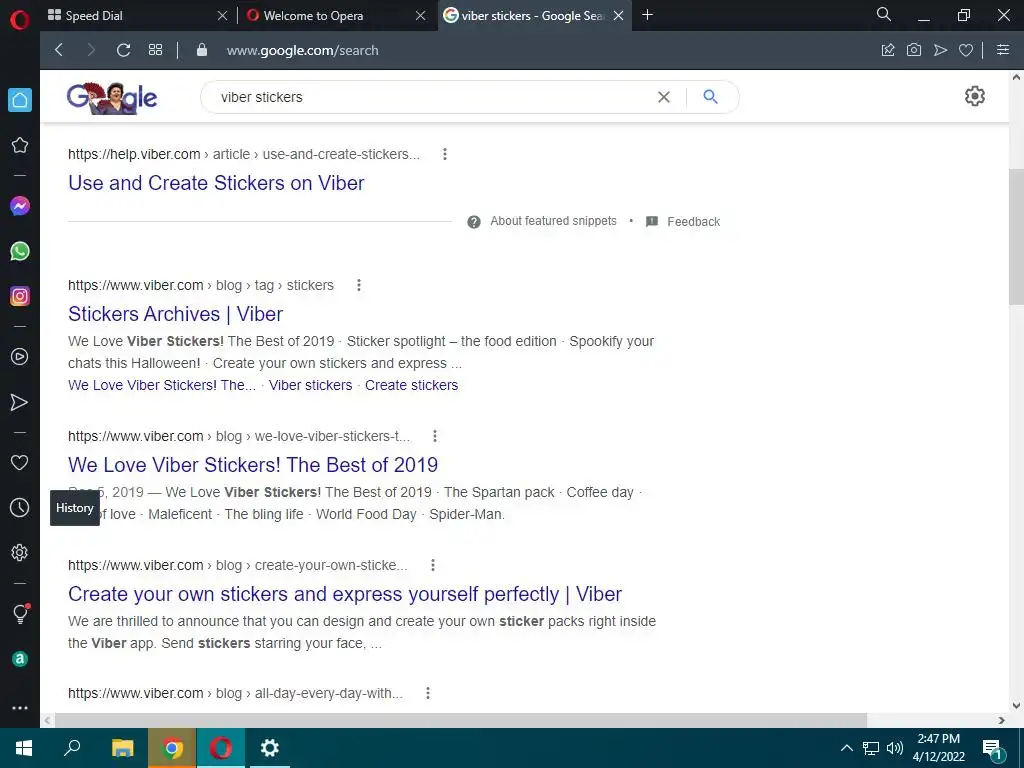Reload the current page
This screenshot has width=1024, height=768.
[x=123, y=50]
